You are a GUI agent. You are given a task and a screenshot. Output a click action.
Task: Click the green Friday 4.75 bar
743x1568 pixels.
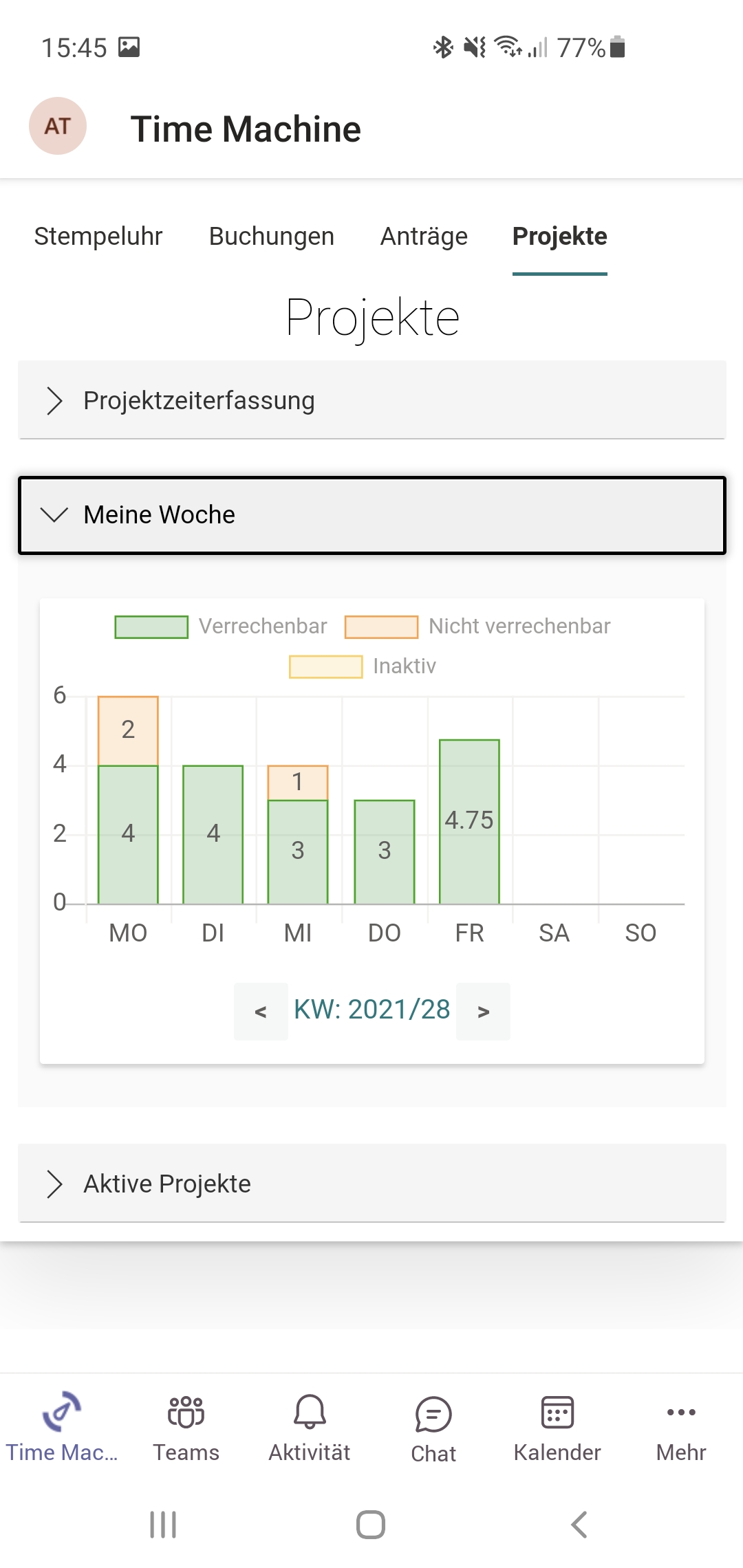(469, 821)
